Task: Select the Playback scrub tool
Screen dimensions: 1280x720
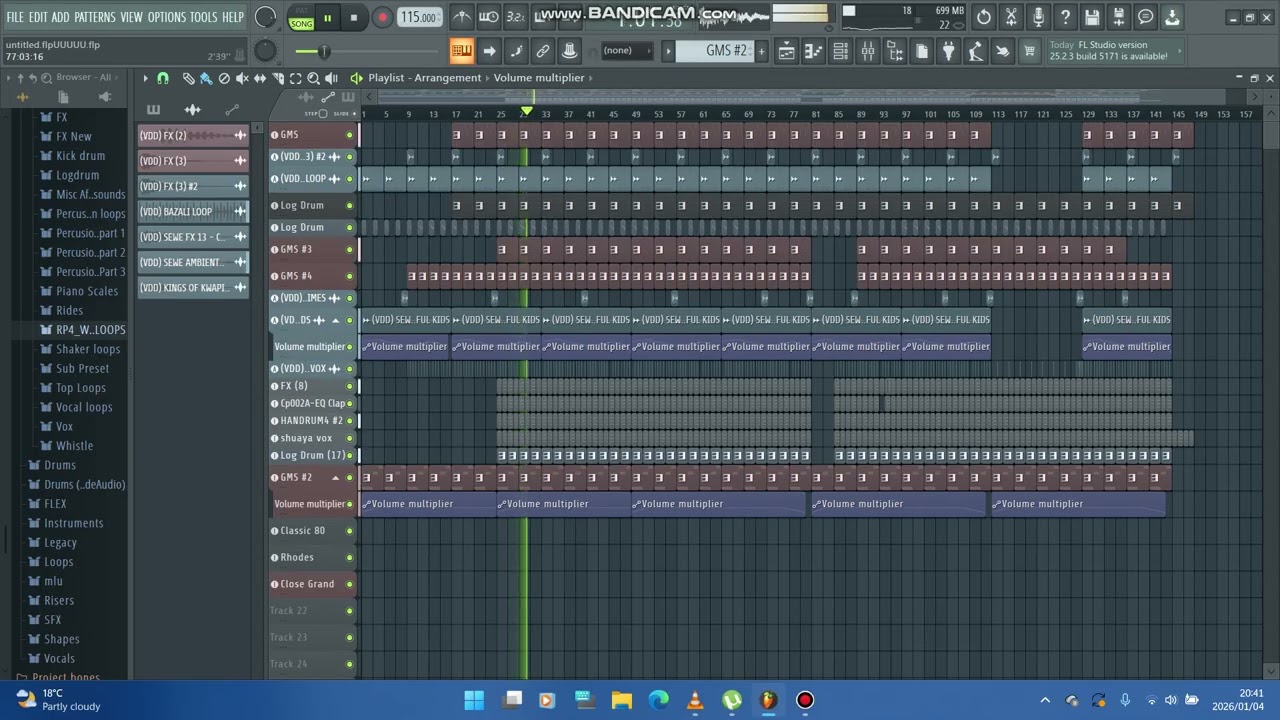Action: click(x=331, y=78)
